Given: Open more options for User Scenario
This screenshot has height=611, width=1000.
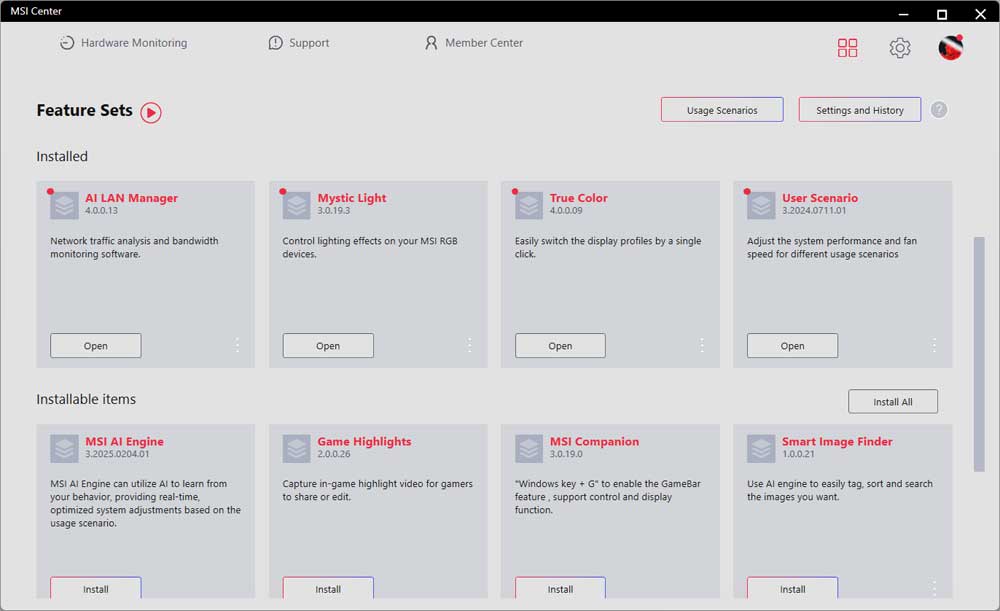Looking at the screenshot, I should pyautogui.click(x=934, y=345).
